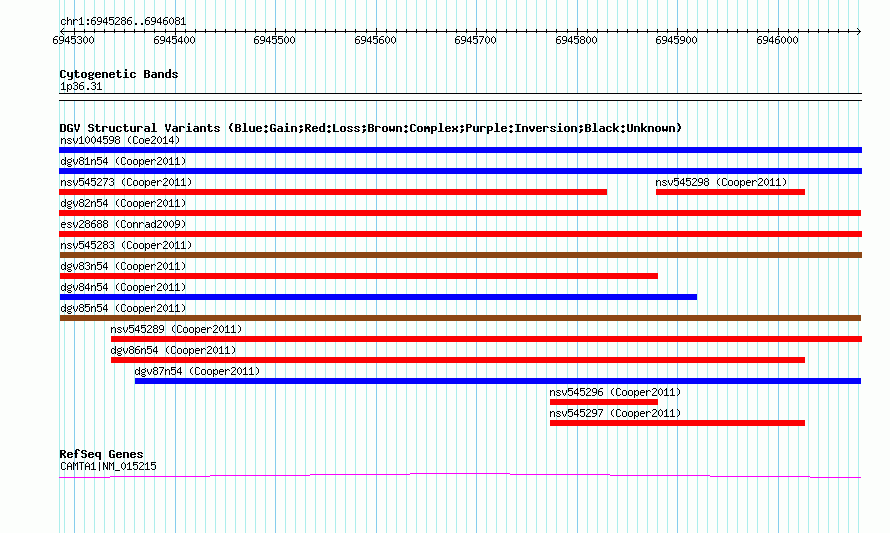Select the dgv81n54 (Cooper2011) variant label
The width and height of the screenshot is (890, 533).
123,161
